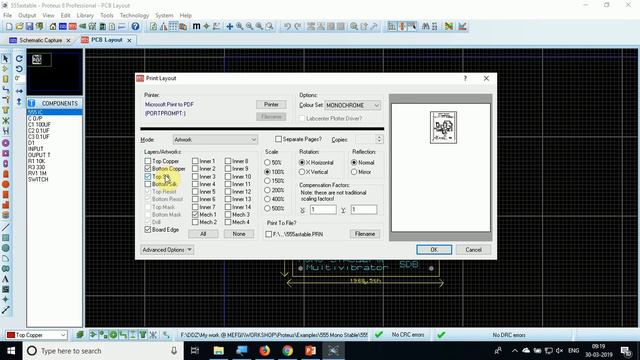Click the Redo arrow in the toolbar

[x=298, y=27]
